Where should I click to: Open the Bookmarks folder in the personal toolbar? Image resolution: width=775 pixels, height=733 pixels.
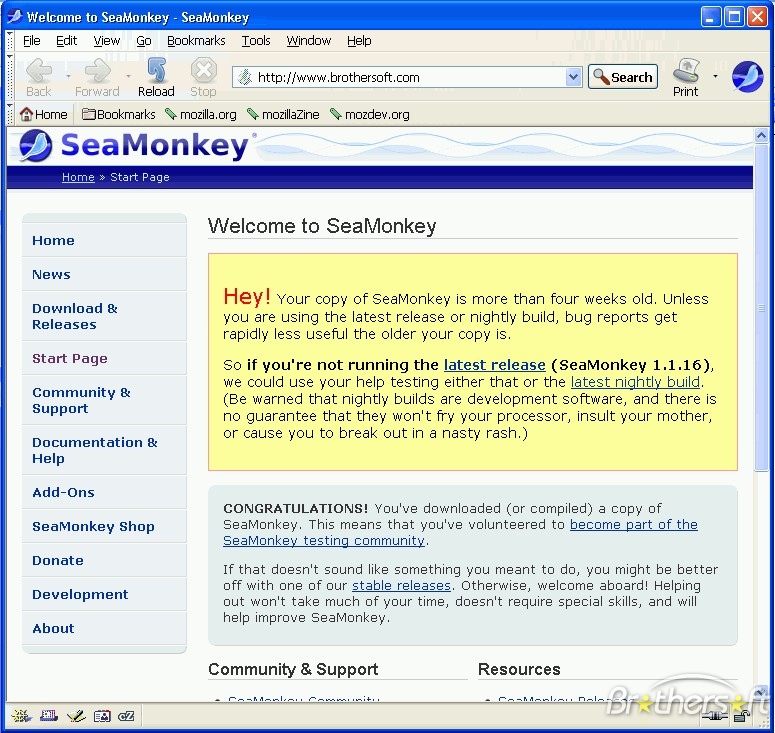click(119, 114)
